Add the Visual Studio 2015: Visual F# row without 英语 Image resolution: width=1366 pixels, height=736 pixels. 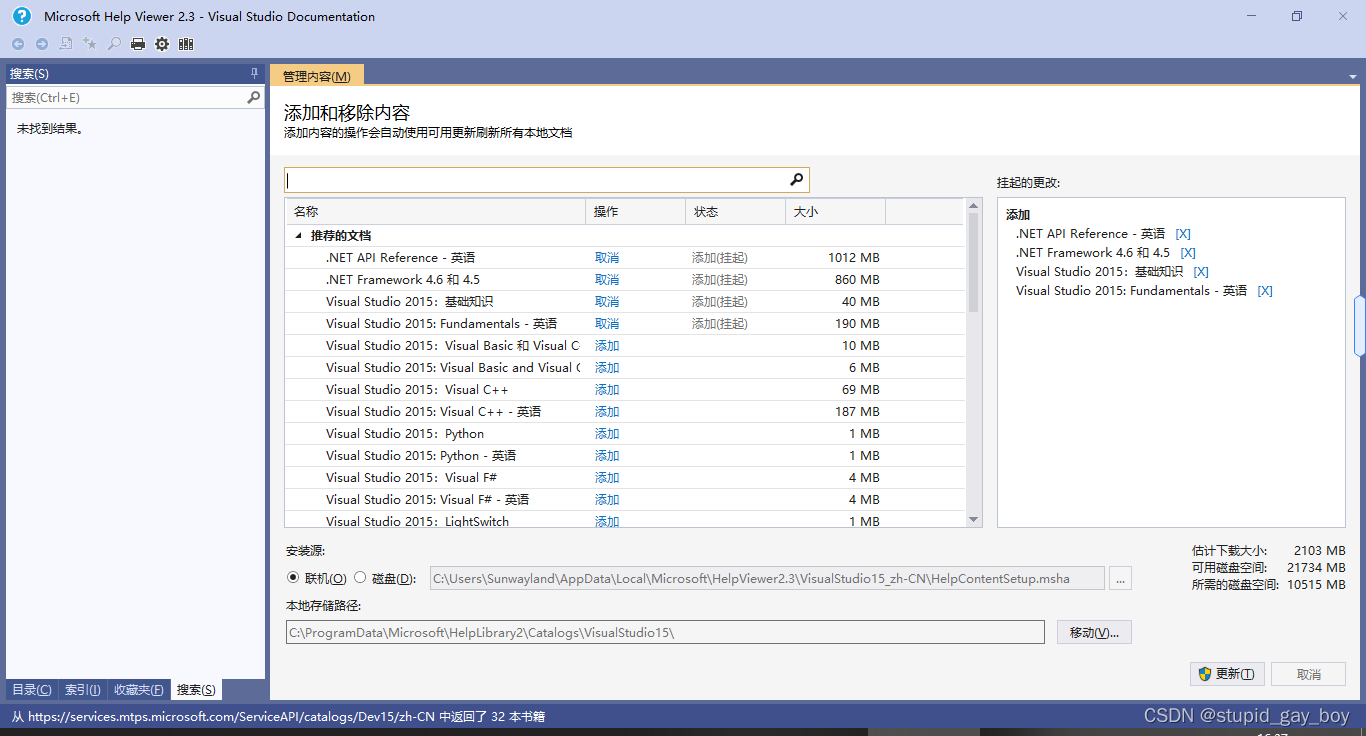607,478
